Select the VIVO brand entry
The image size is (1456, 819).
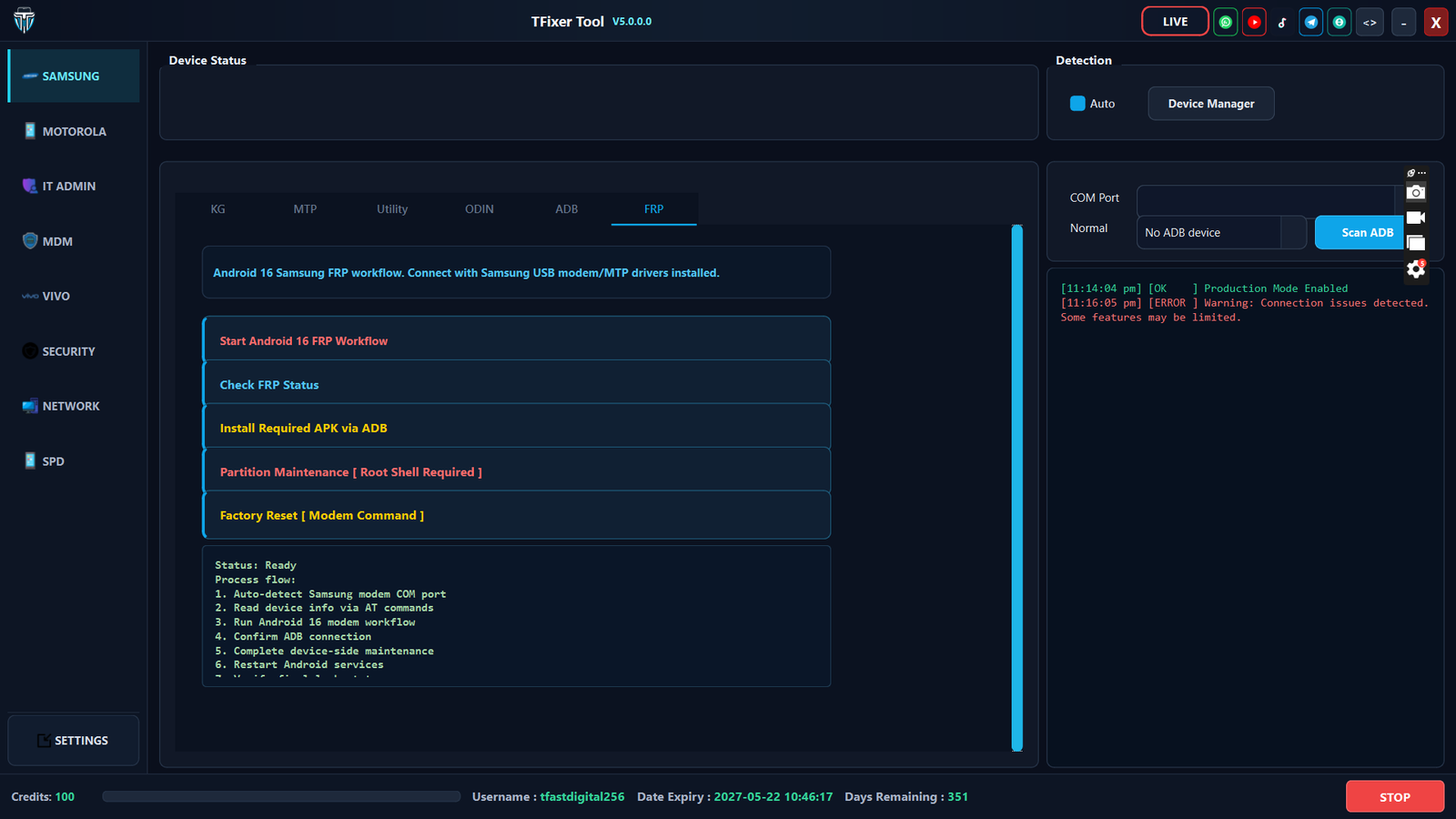pyautogui.click(x=74, y=296)
